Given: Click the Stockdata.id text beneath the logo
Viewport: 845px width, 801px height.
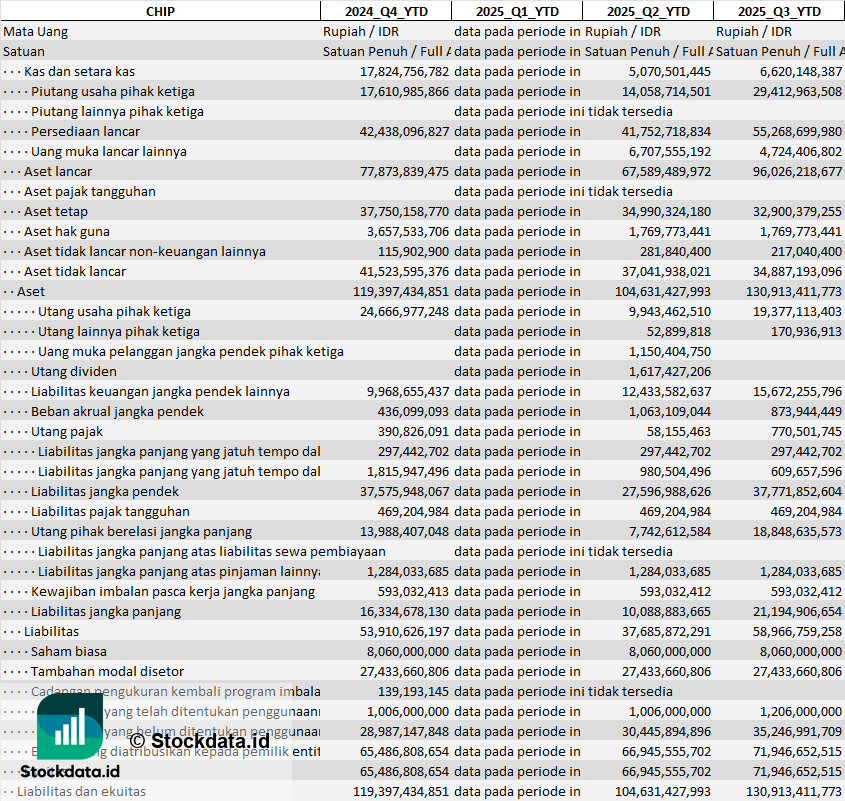Looking at the screenshot, I should (70, 771).
